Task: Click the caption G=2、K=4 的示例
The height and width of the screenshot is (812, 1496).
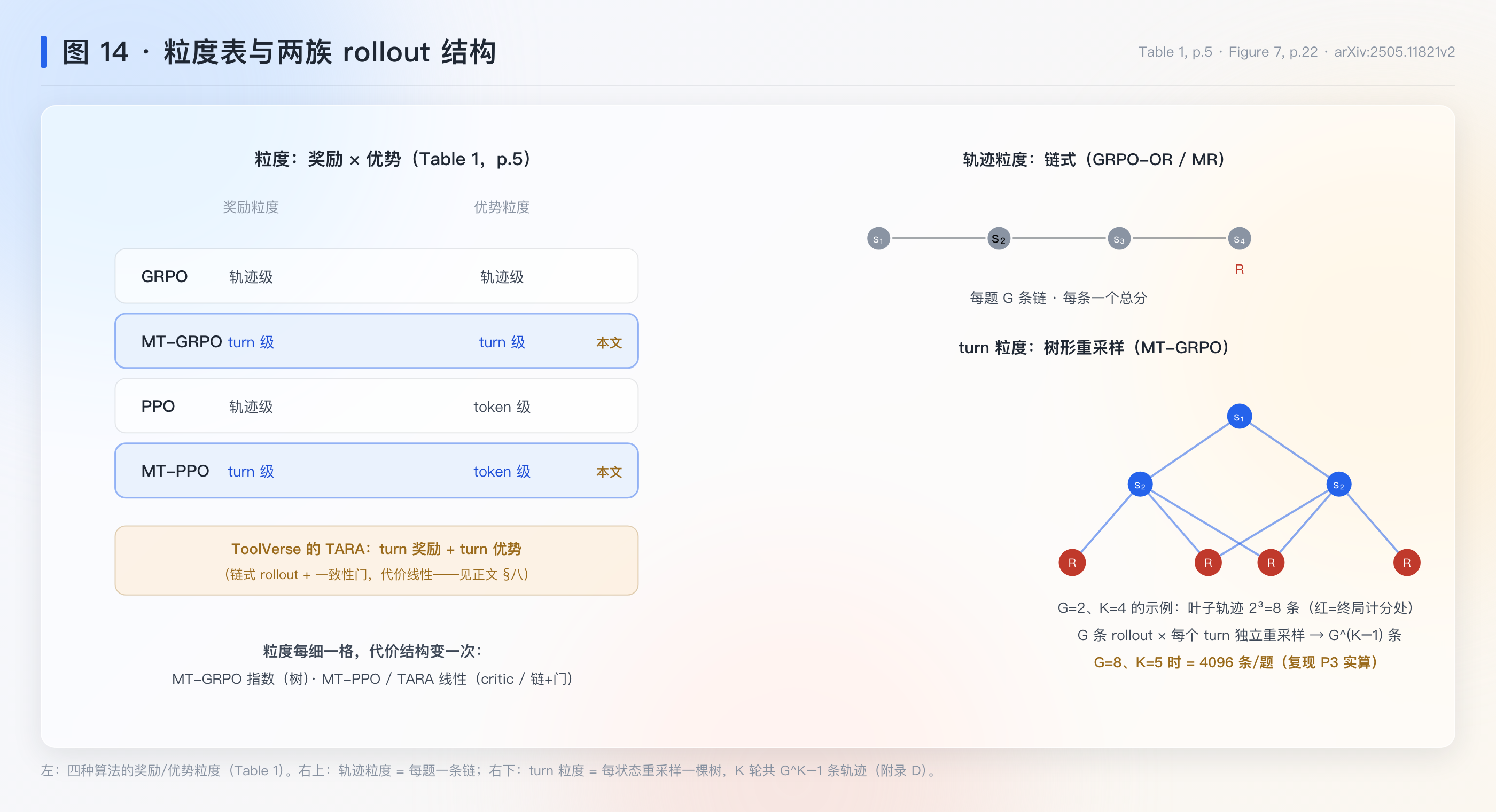Action: click(x=1235, y=607)
